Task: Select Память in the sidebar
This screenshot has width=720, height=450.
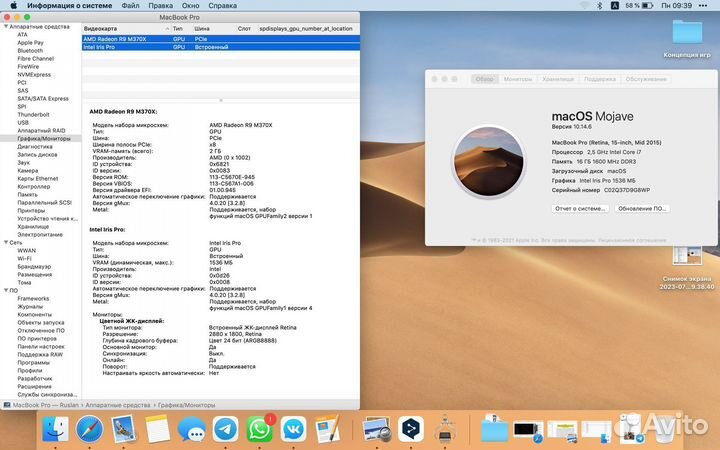Action: pos(28,195)
